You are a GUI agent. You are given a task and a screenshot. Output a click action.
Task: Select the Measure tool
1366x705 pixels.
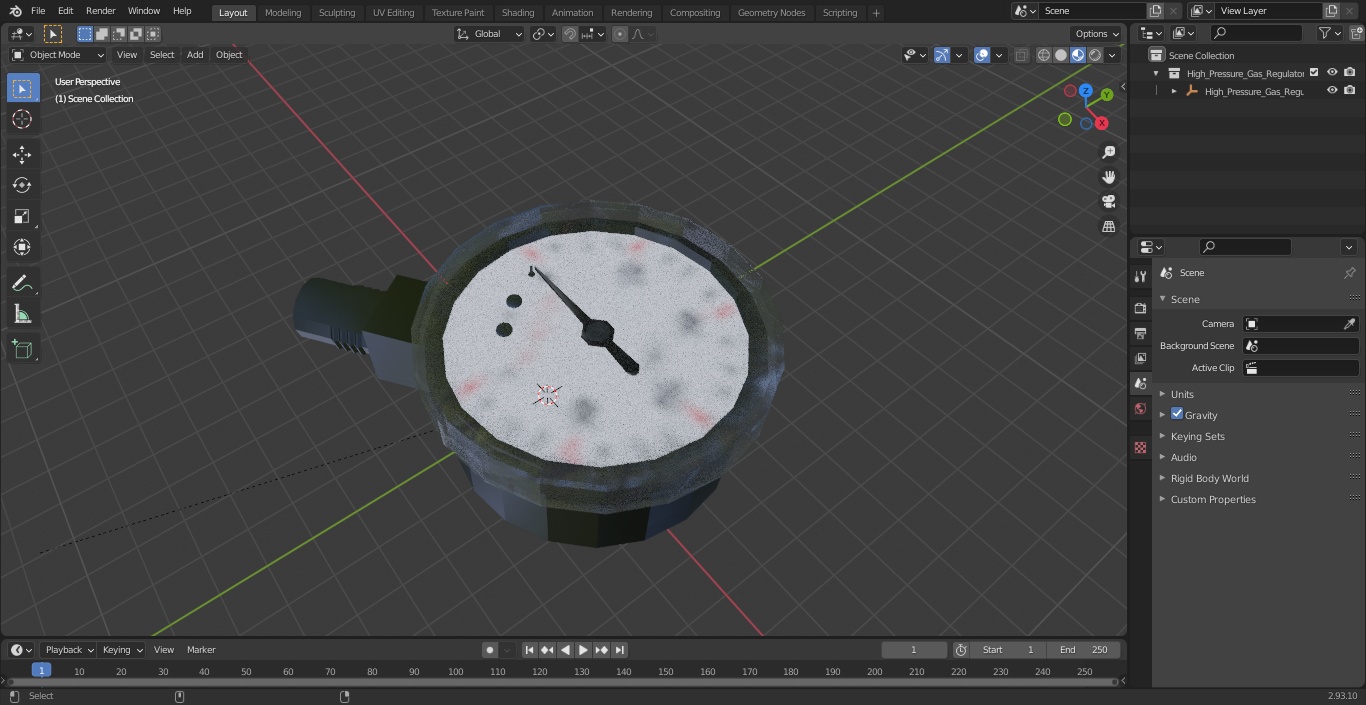(x=22, y=315)
